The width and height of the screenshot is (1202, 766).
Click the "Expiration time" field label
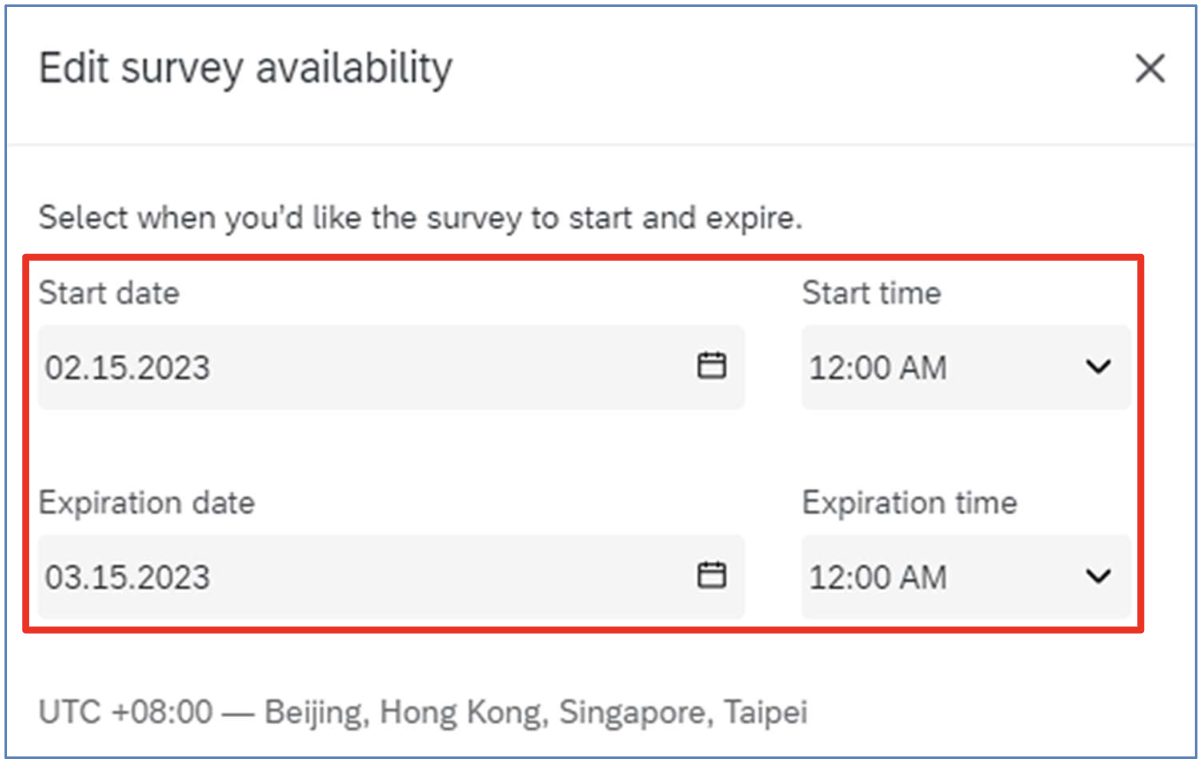tap(909, 502)
